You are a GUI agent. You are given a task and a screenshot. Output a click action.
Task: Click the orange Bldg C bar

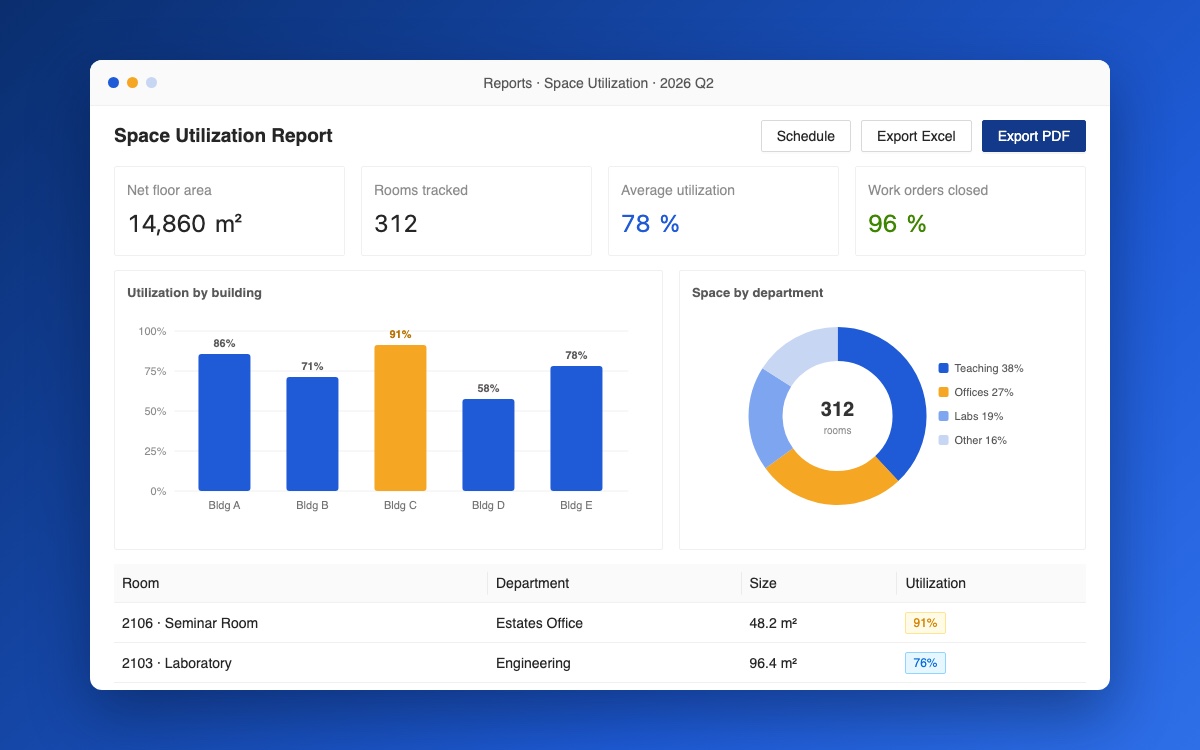(x=400, y=418)
